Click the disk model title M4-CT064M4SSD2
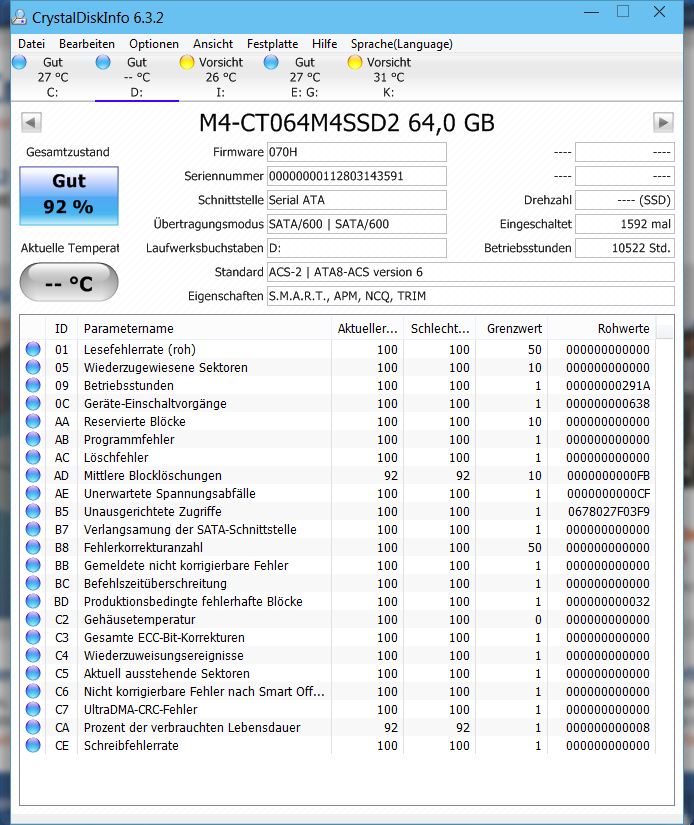694x825 pixels. (347, 123)
